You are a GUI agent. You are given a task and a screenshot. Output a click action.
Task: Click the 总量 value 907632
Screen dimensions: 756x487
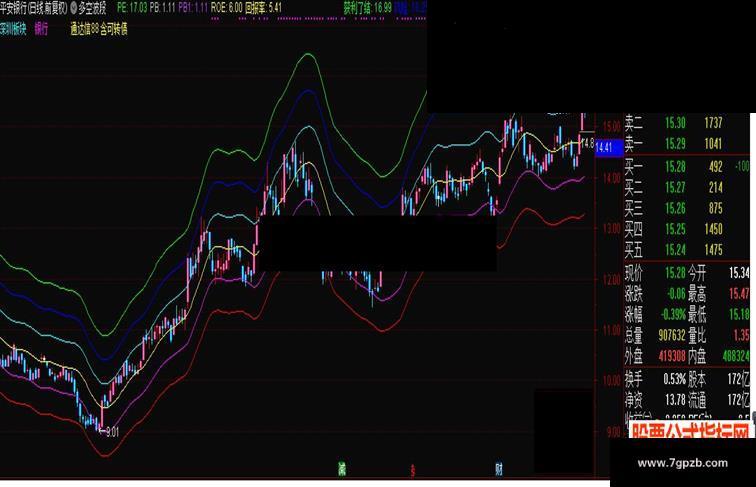click(672, 335)
